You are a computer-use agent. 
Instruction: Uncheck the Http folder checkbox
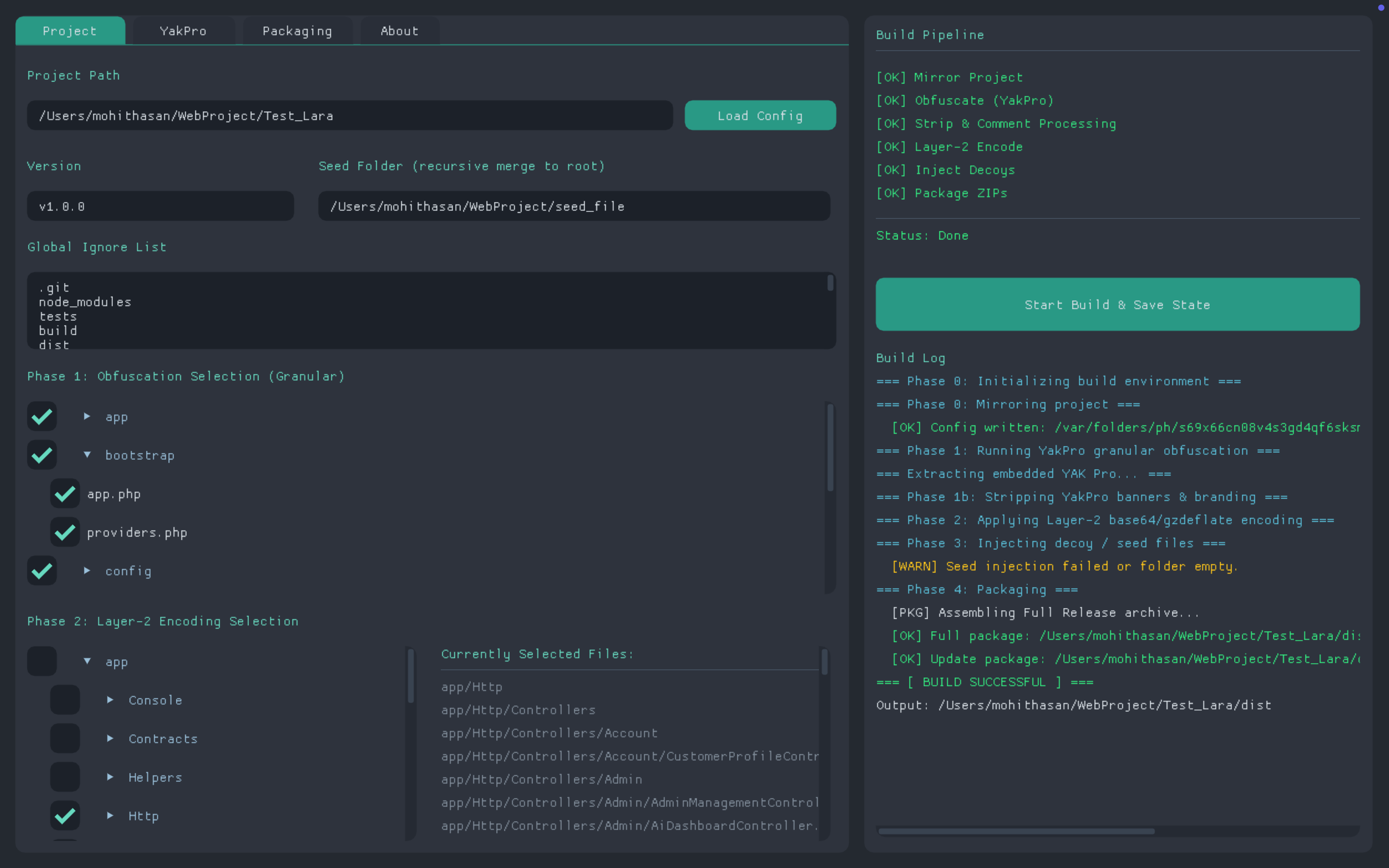65,815
